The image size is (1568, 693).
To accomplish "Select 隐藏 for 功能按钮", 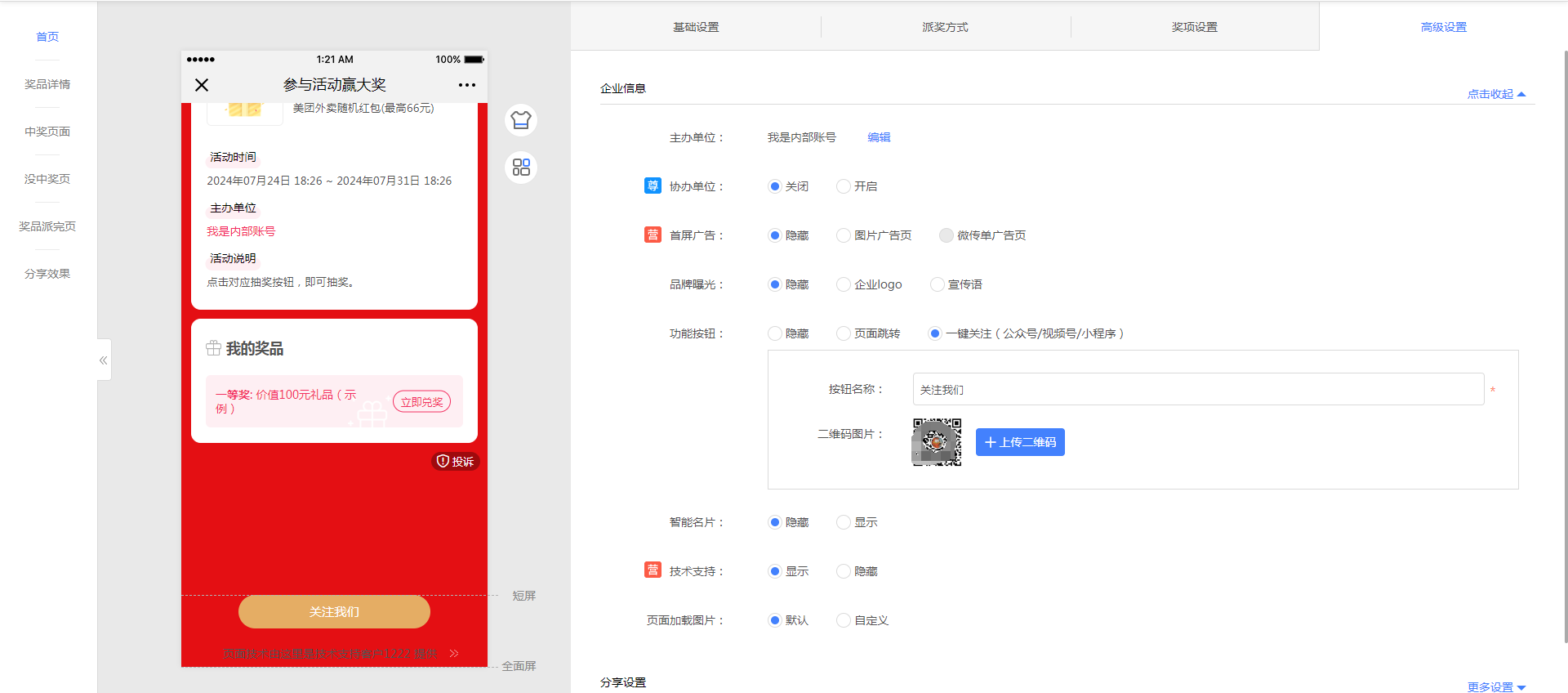I will [x=775, y=333].
